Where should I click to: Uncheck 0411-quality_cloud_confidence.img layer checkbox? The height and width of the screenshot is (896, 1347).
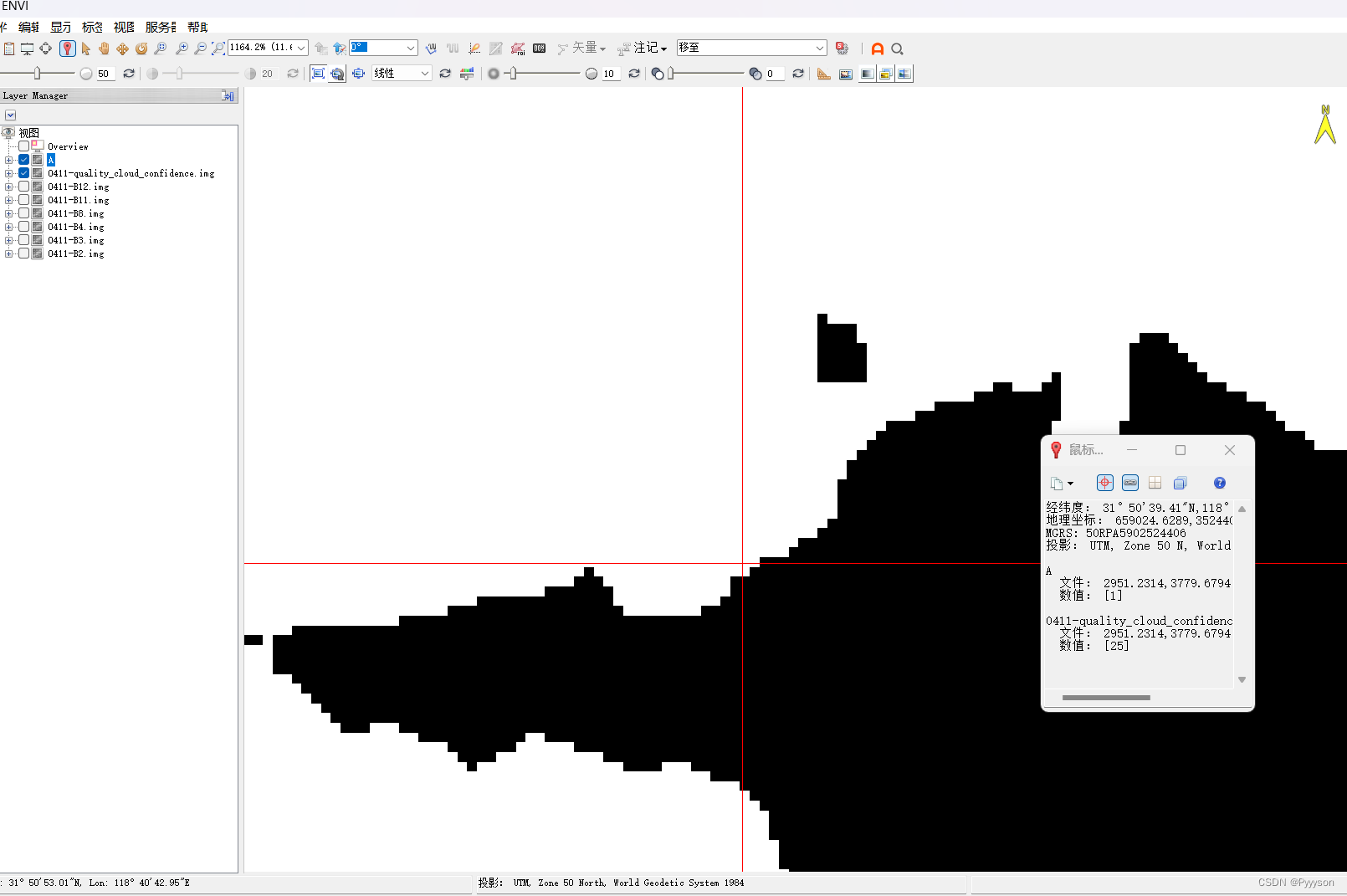coord(23,173)
